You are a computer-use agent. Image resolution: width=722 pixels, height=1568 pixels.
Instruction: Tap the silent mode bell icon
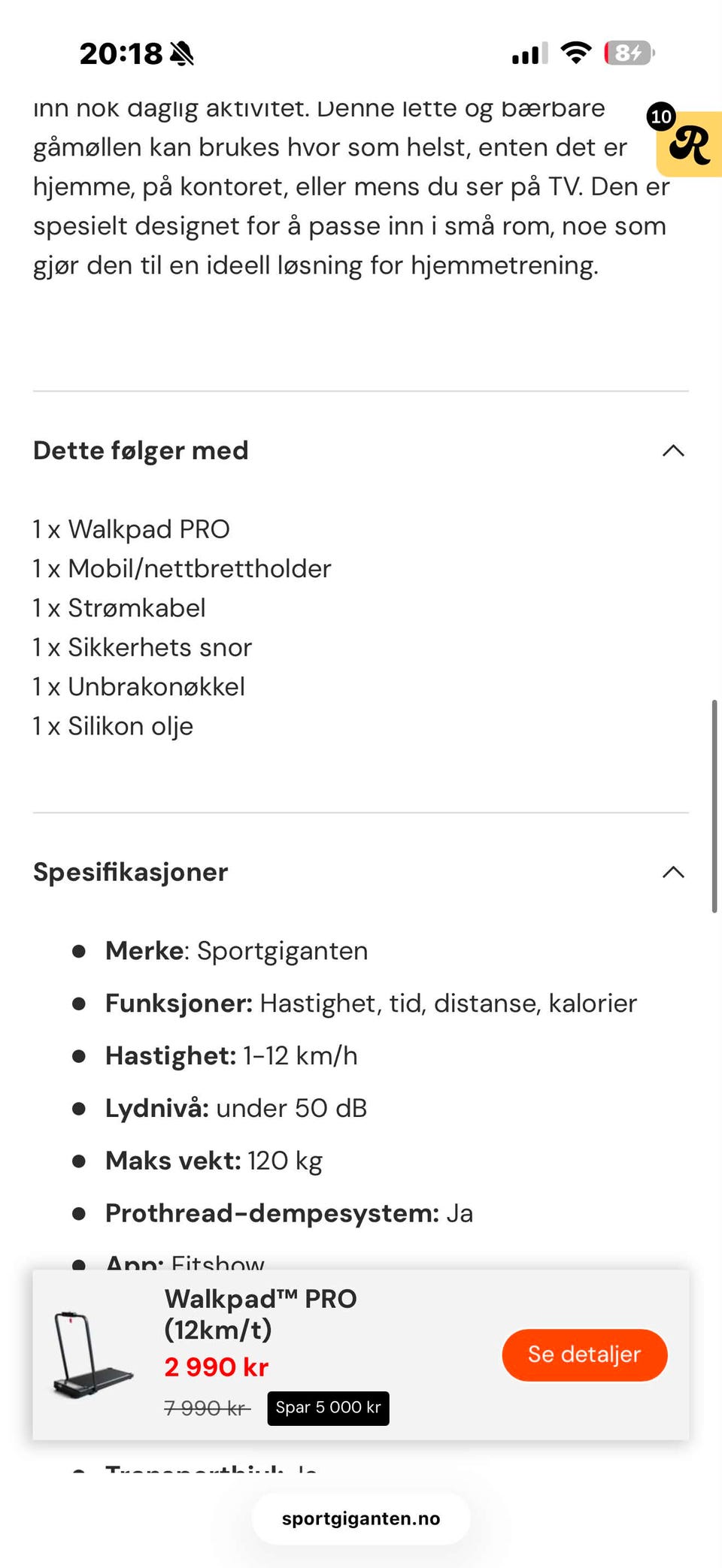click(182, 53)
